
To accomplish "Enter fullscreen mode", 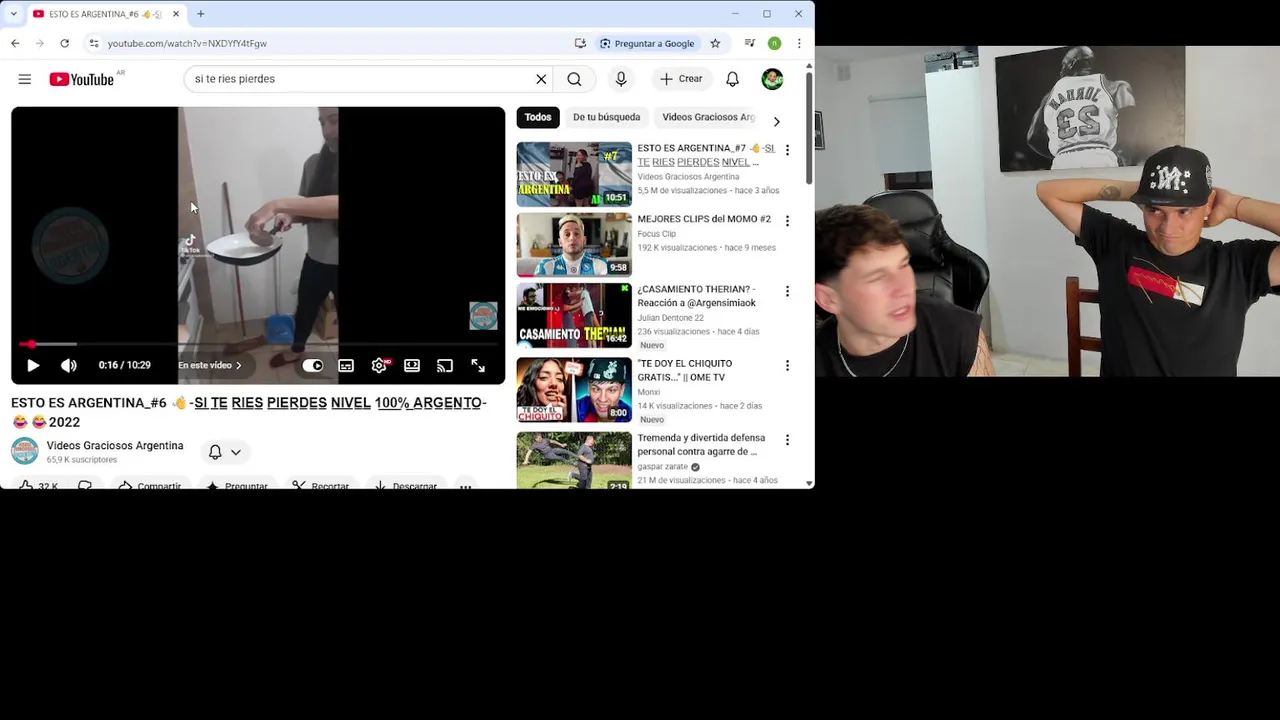I will [x=478, y=366].
